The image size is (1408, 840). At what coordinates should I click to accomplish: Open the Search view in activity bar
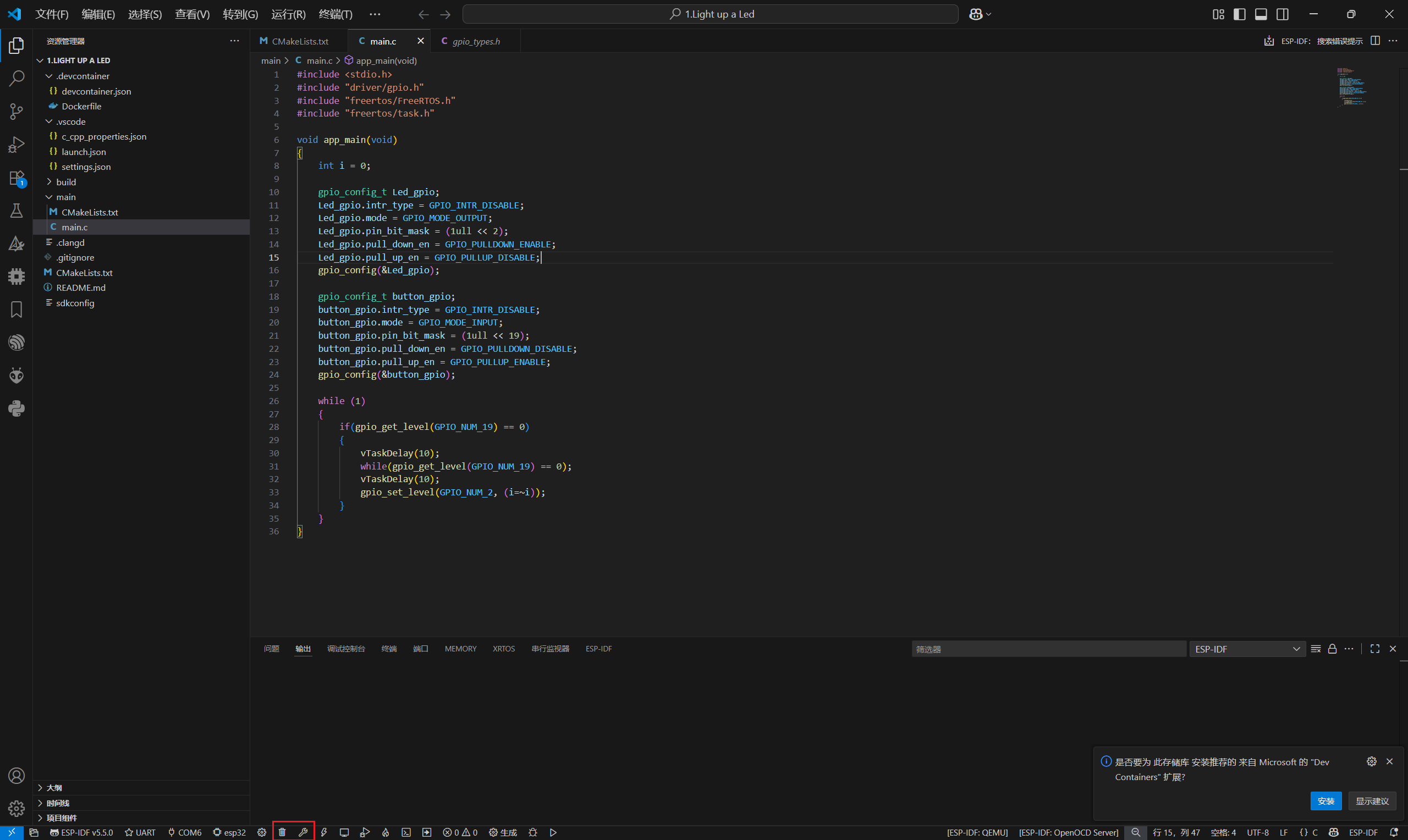tap(16, 78)
